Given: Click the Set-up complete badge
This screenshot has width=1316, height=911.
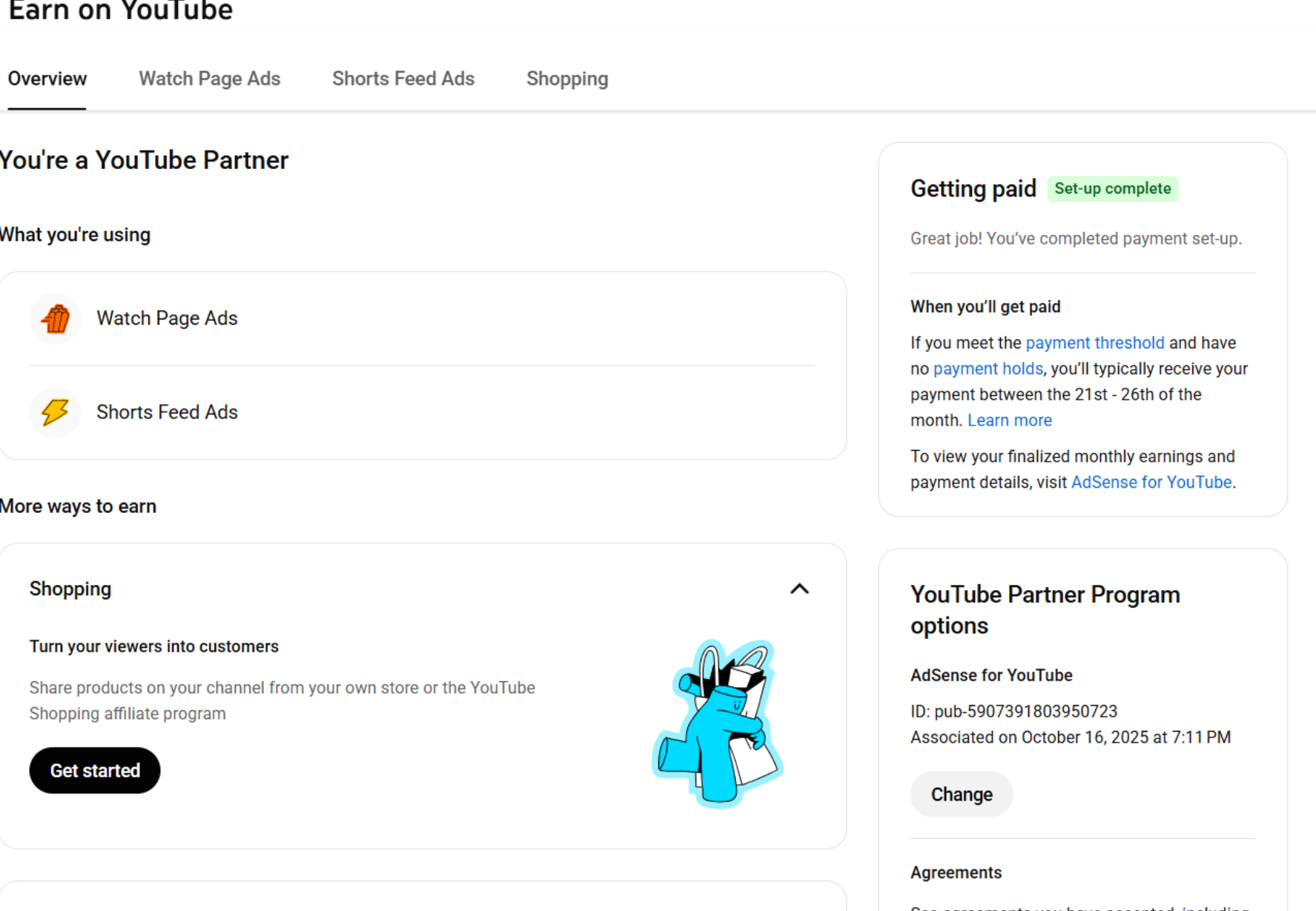Looking at the screenshot, I should point(1112,189).
